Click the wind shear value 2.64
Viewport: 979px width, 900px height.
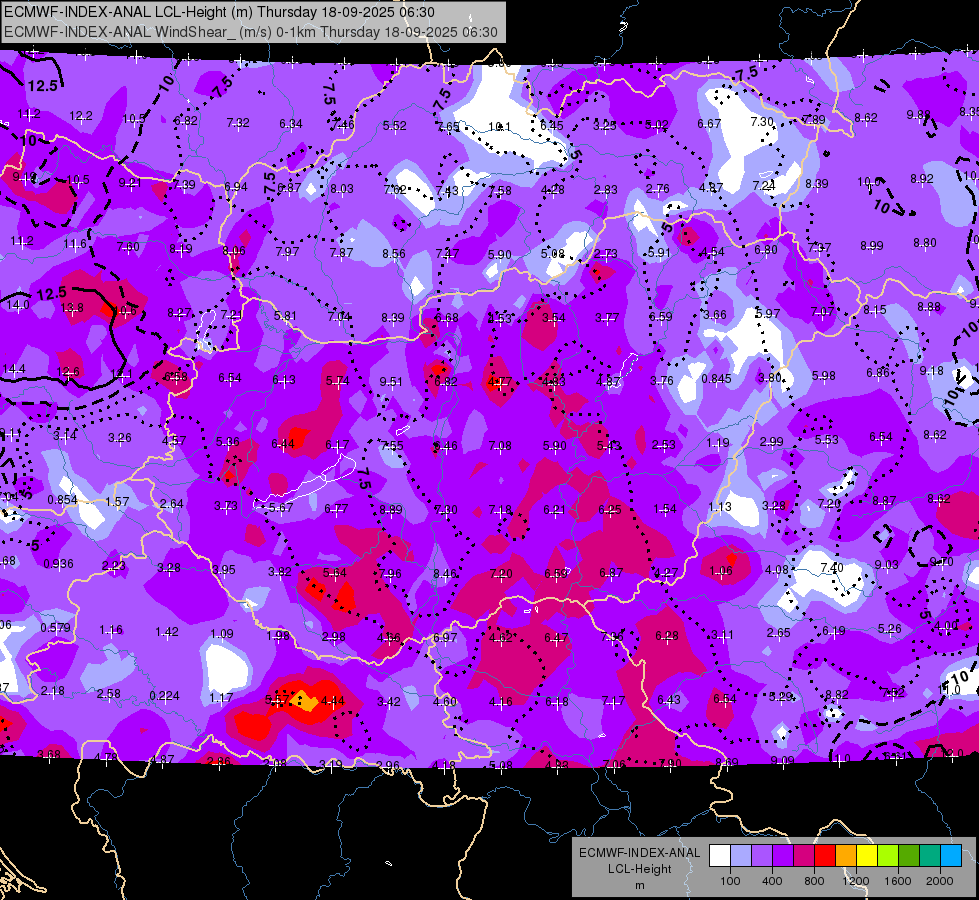point(172,503)
